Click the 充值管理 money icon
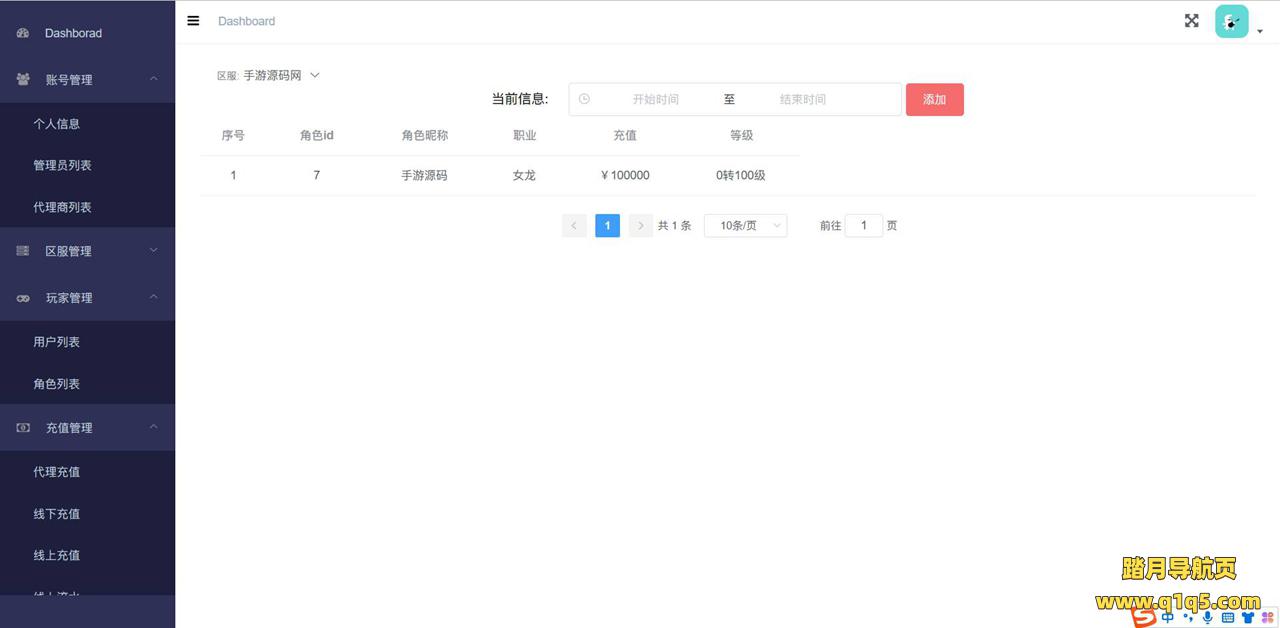 tap(23, 428)
